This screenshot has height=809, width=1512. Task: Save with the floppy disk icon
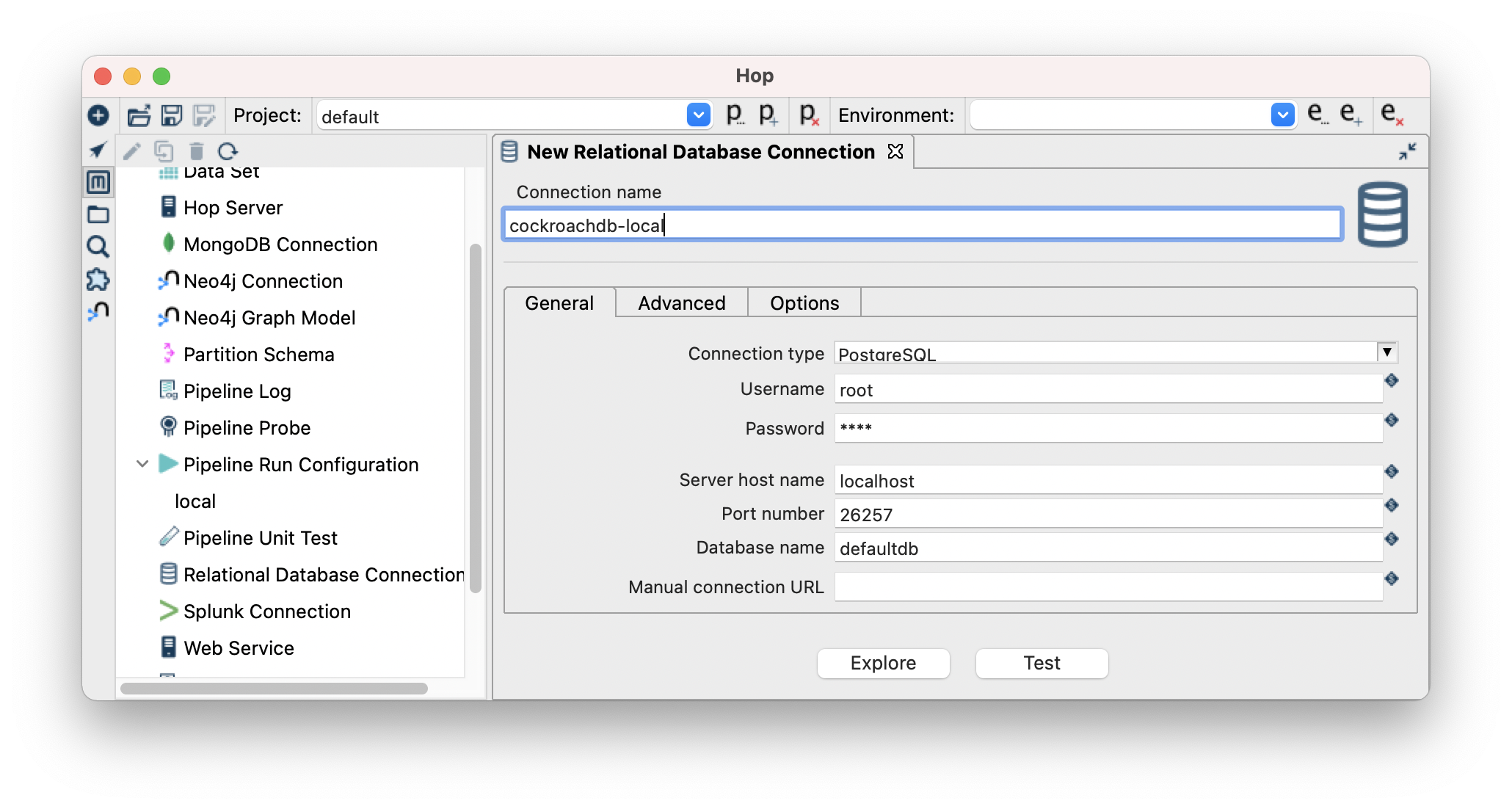pyautogui.click(x=172, y=115)
